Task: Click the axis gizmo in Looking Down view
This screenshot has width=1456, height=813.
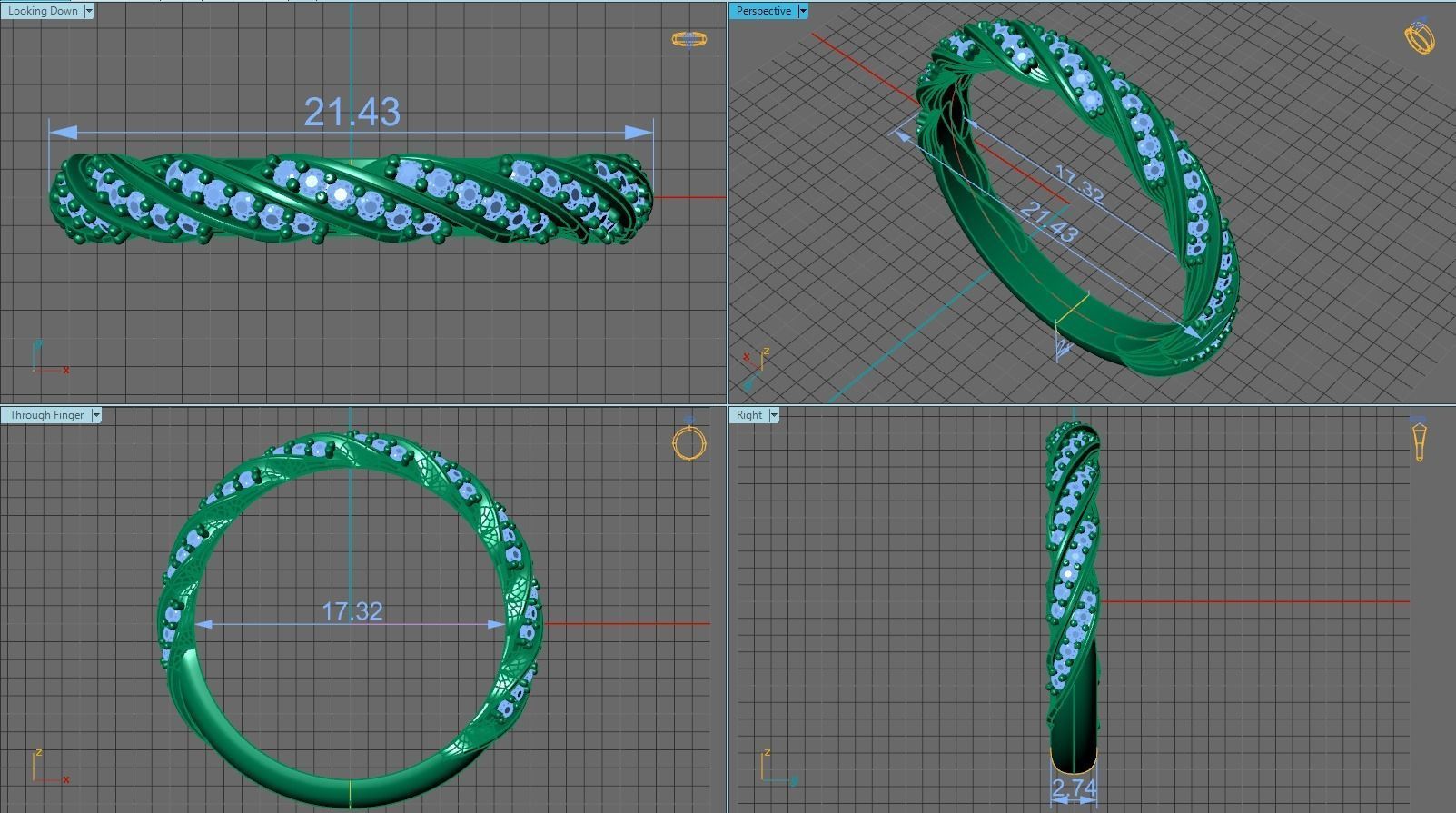Action: tap(50, 356)
